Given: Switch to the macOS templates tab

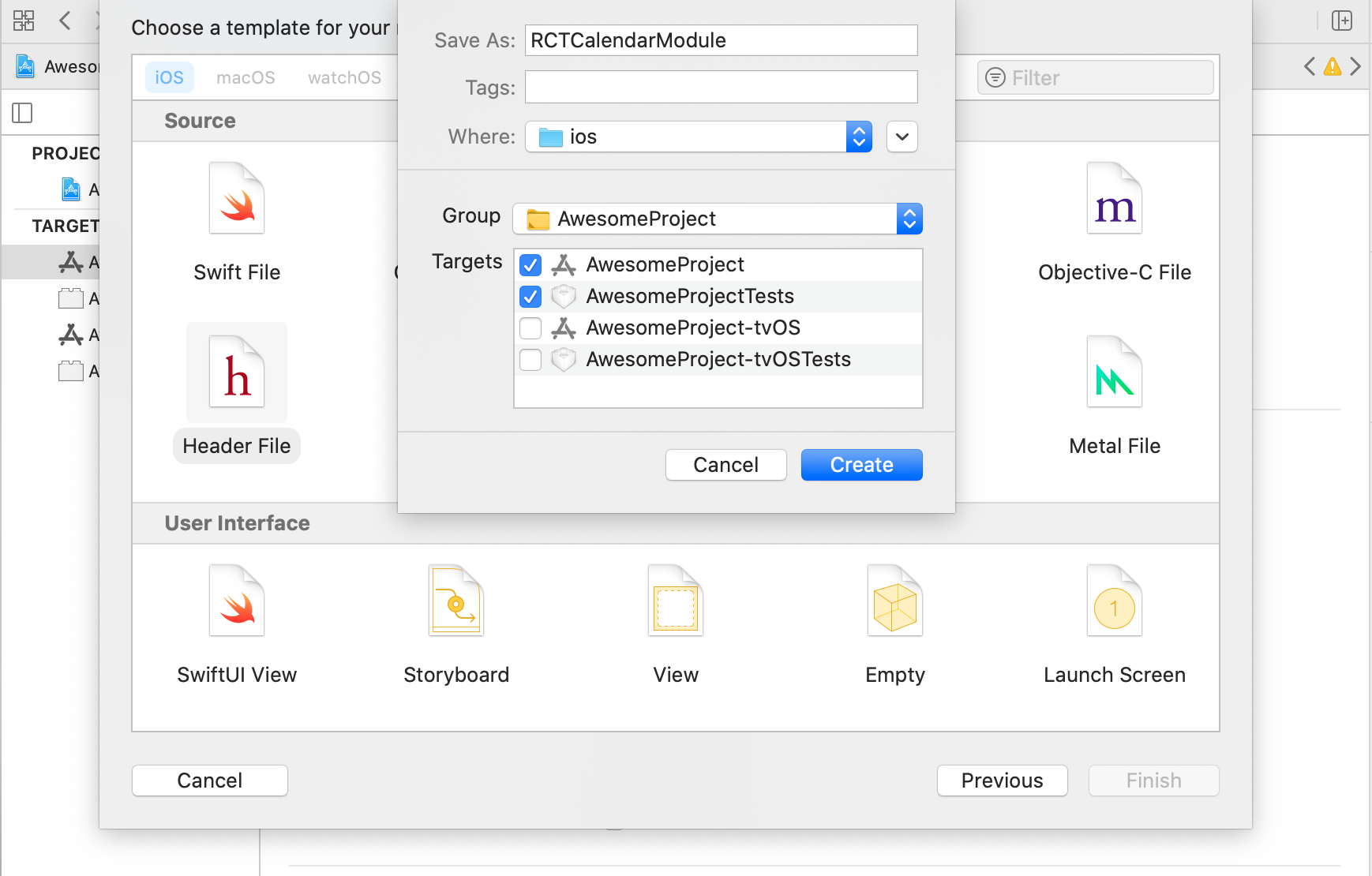Looking at the screenshot, I should 246,77.
